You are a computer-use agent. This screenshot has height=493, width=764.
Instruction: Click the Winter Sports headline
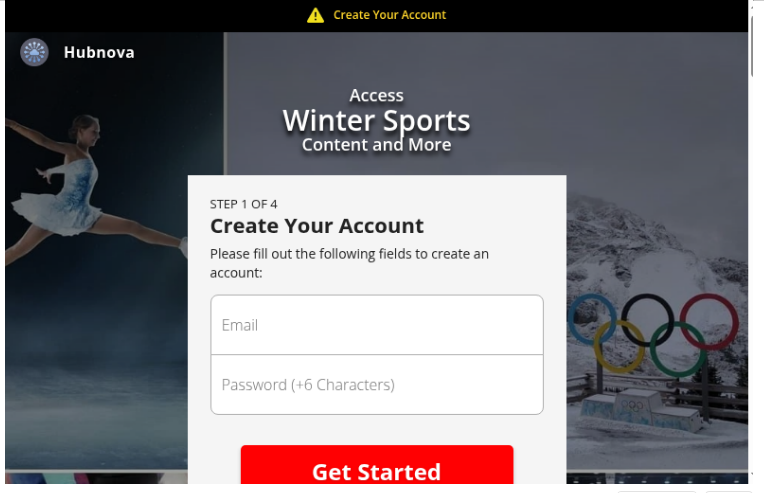(x=377, y=120)
